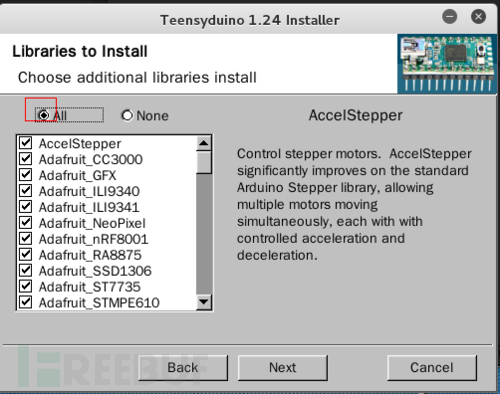Viewport: 500px width, 394px height.
Task: Select the Adafruit_ILI9341 library name
Action: 89,207
